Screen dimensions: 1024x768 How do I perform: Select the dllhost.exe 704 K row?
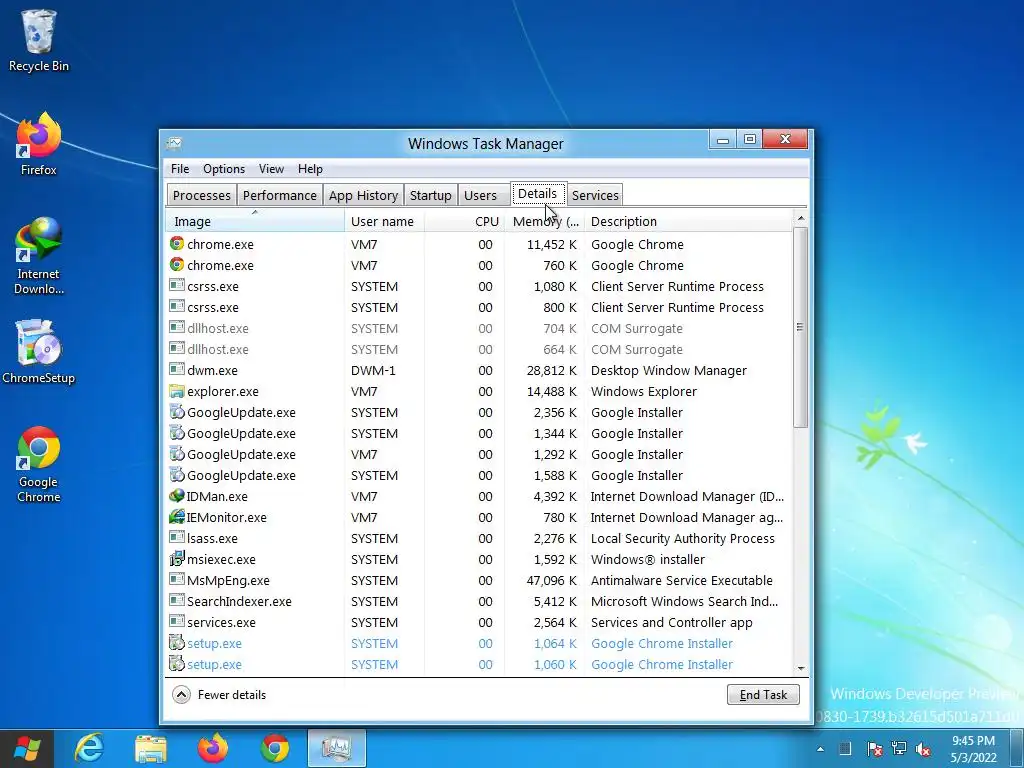point(479,328)
